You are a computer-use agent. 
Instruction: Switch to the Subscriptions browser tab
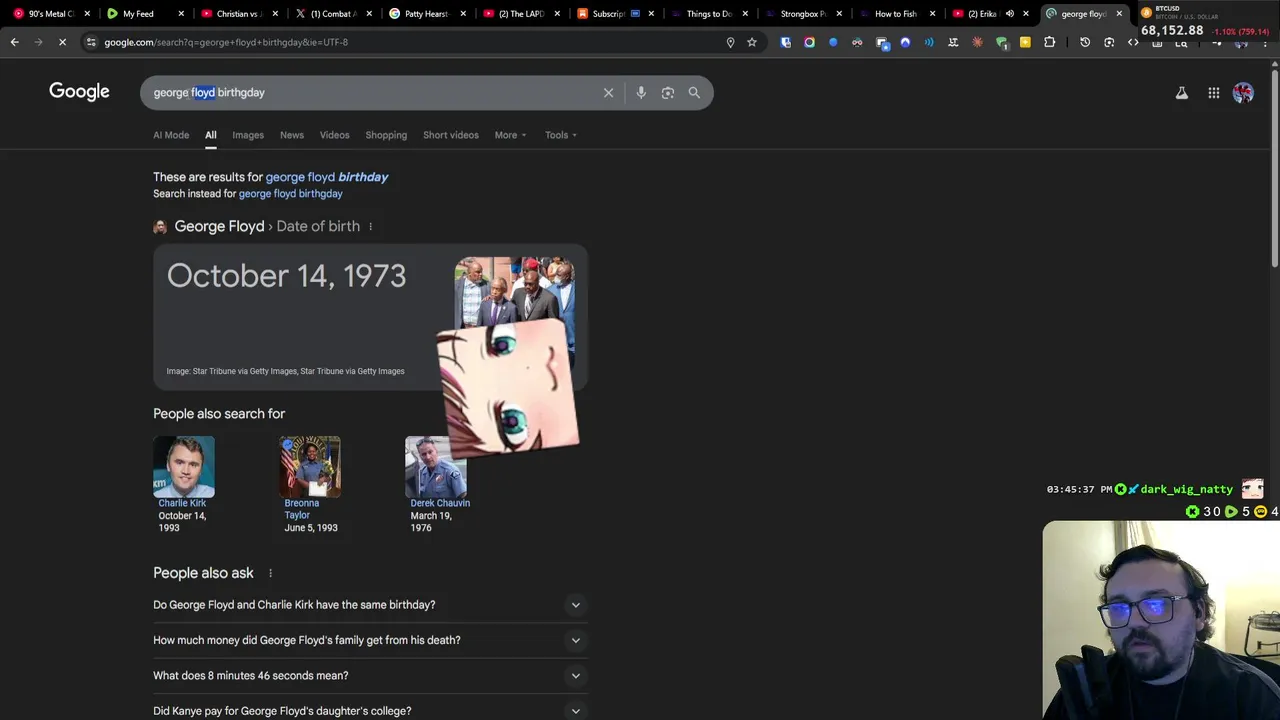coord(613,14)
